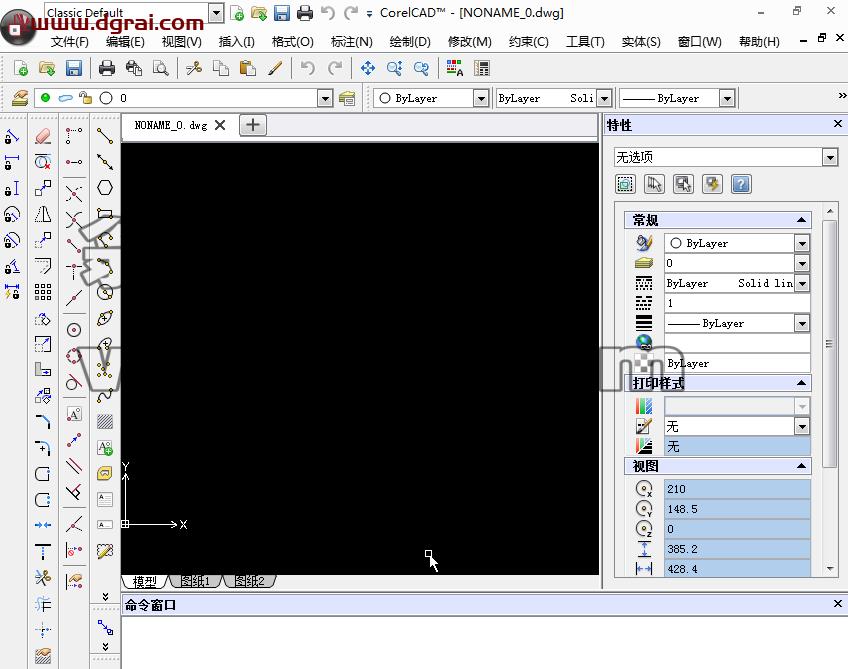The image size is (848, 669).
Task: Close the NONAME_0.dwg document tab
Action: [220, 125]
